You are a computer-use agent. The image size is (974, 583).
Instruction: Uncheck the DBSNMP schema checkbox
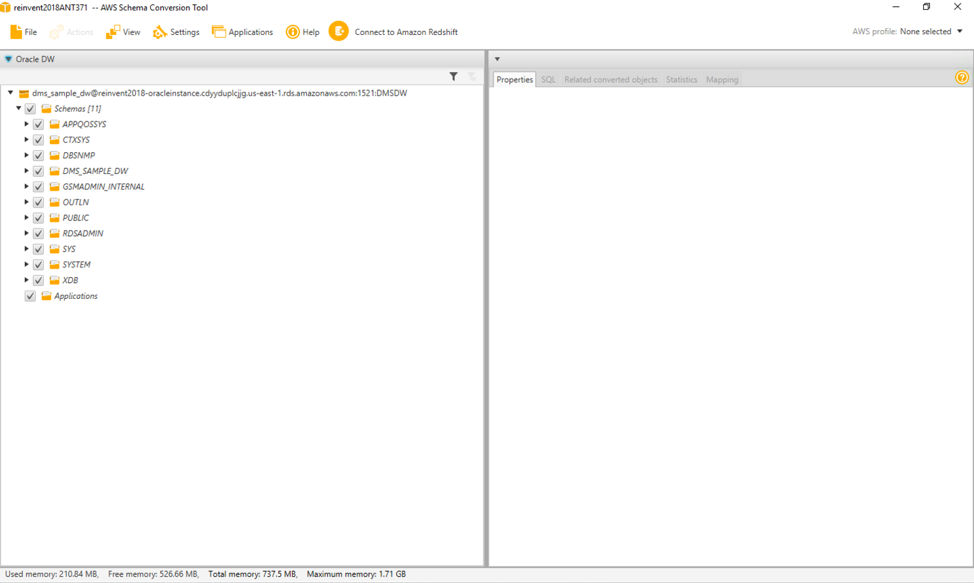tap(39, 155)
